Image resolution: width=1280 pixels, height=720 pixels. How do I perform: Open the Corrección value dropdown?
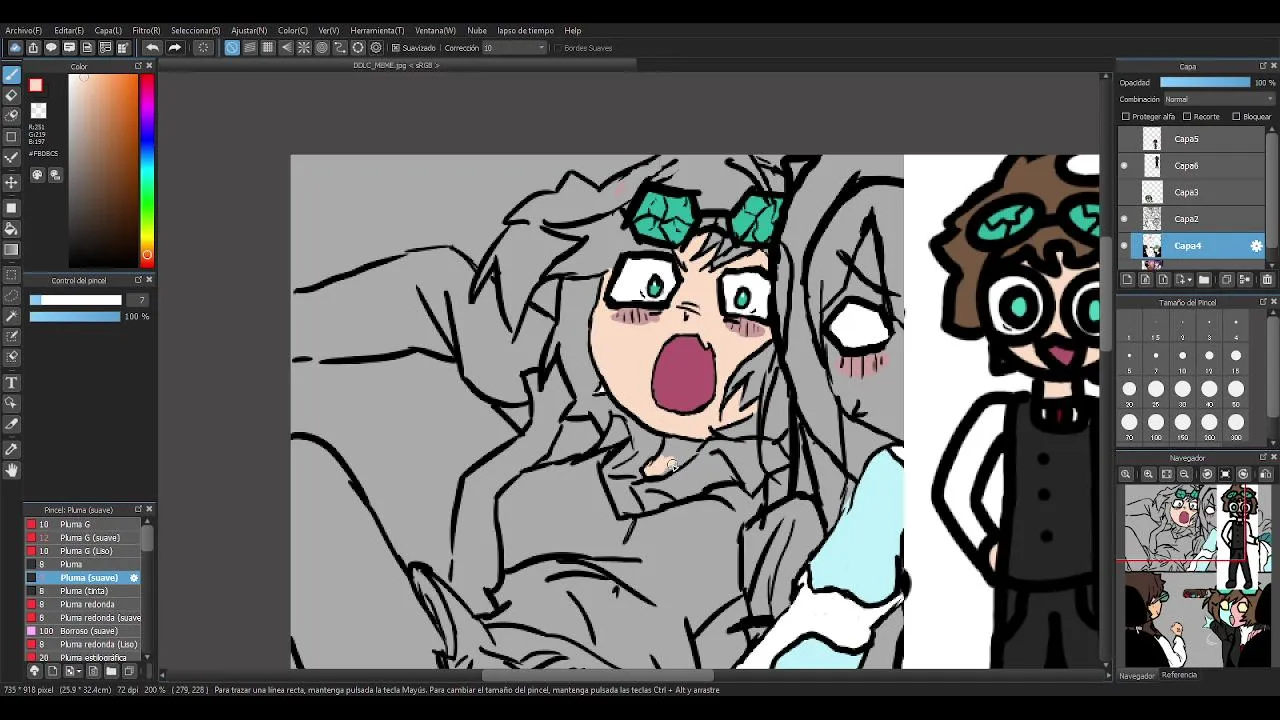515,48
